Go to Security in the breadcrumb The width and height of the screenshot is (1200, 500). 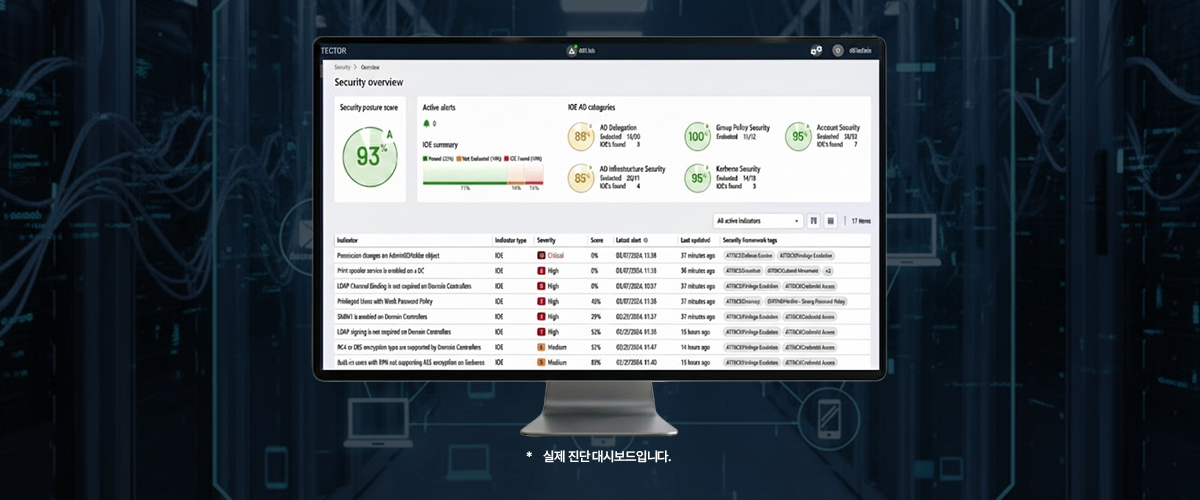click(x=342, y=66)
